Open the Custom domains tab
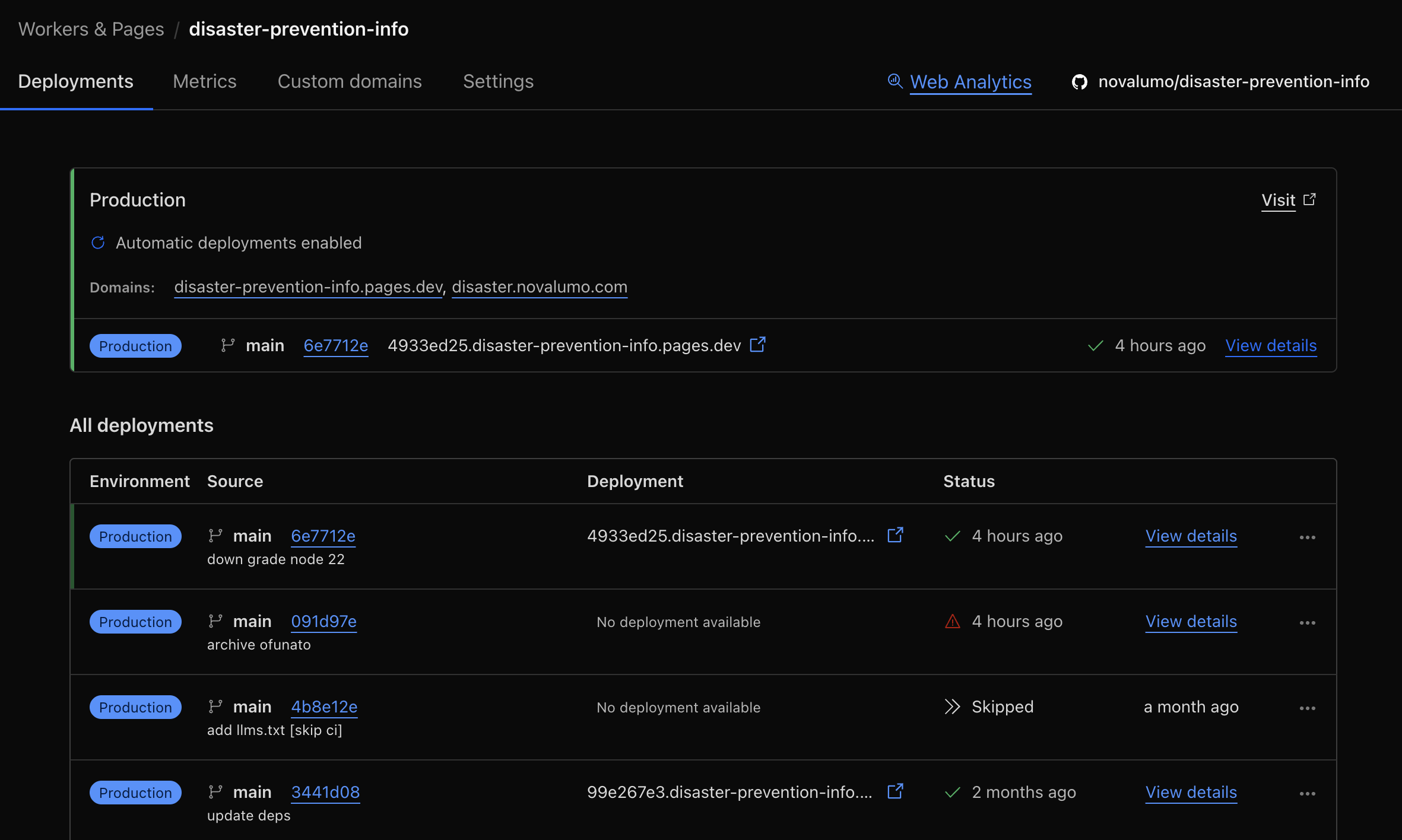 [x=350, y=81]
